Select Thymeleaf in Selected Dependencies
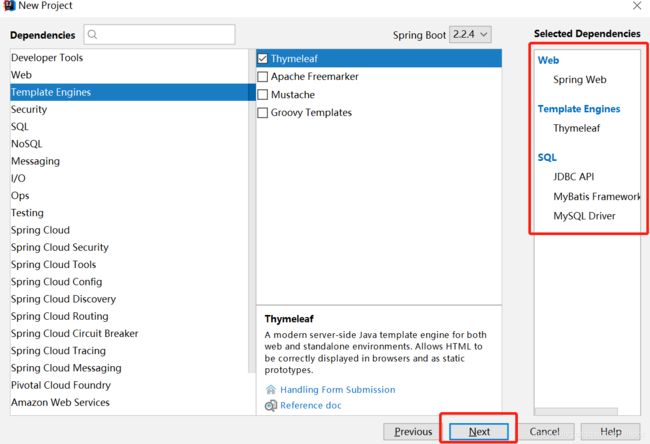650x444 pixels. 576,128
